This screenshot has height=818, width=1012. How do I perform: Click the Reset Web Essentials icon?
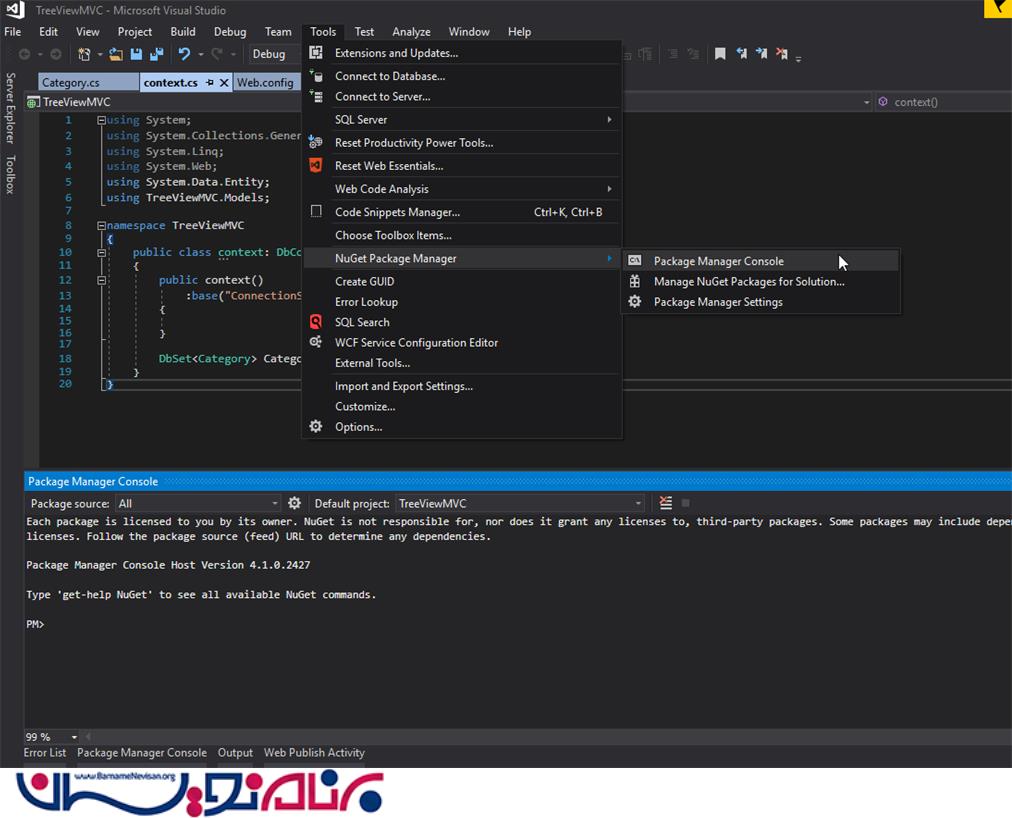click(x=316, y=165)
